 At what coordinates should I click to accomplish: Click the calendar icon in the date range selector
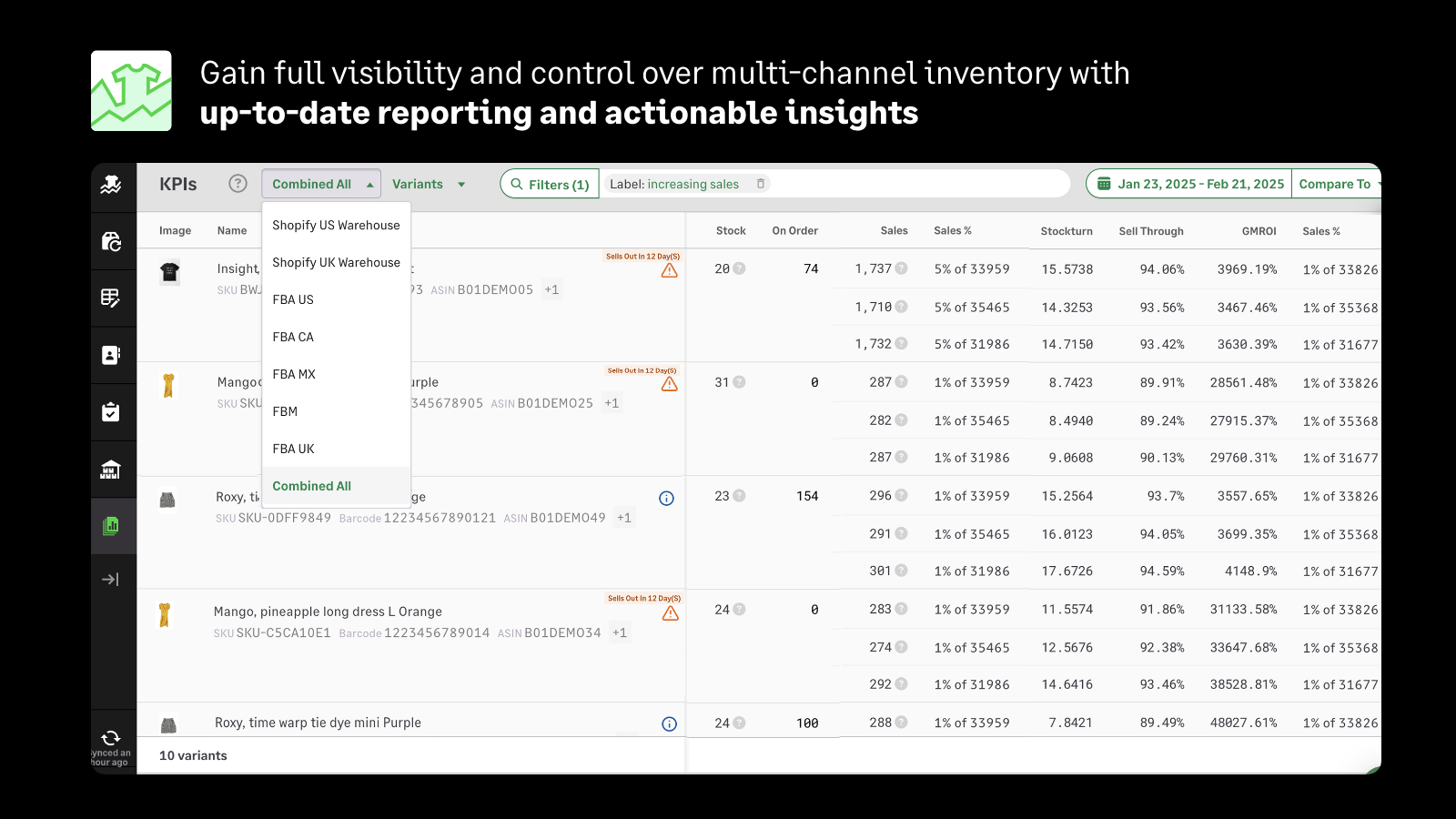1105,183
